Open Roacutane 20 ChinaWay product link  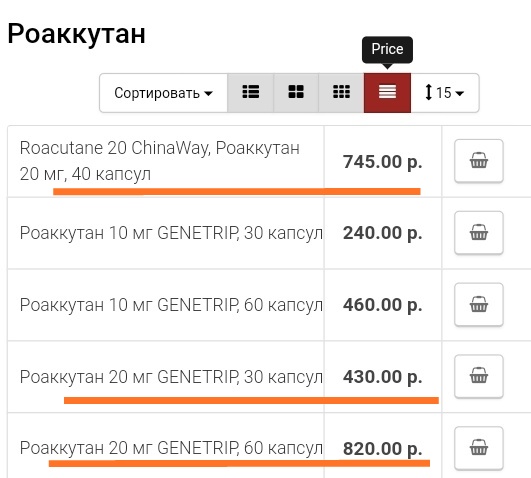(160, 161)
